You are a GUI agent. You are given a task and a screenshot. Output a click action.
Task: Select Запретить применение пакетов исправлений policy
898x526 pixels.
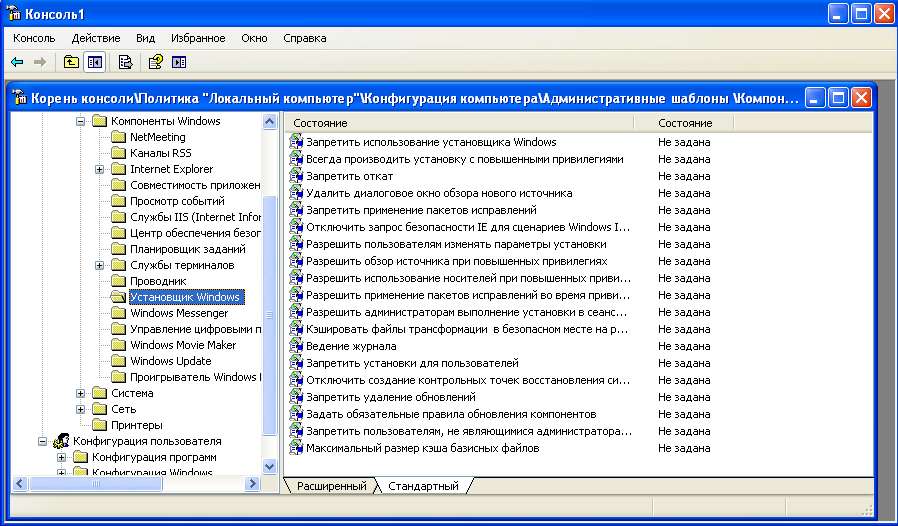tap(421, 210)
